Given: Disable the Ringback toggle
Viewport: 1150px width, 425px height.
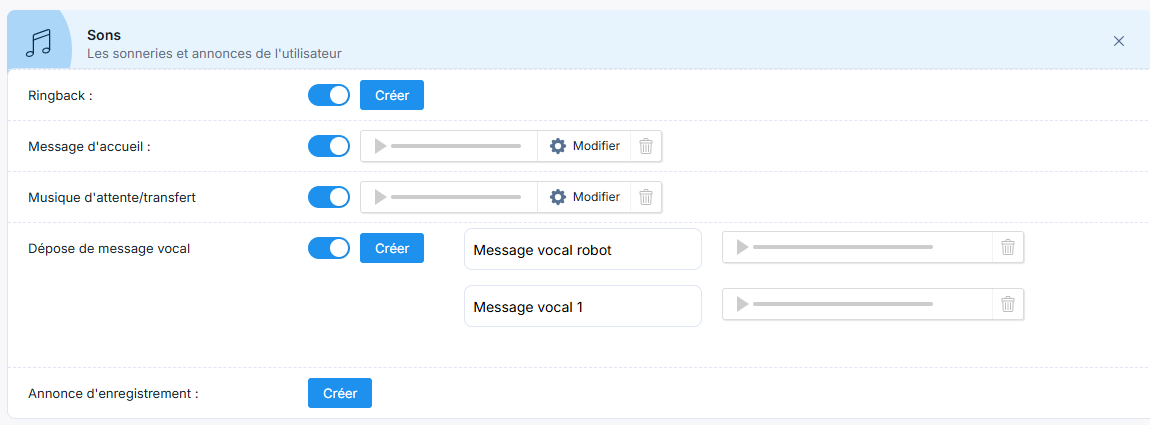Looking at the screenshot, I should (329, 95).
